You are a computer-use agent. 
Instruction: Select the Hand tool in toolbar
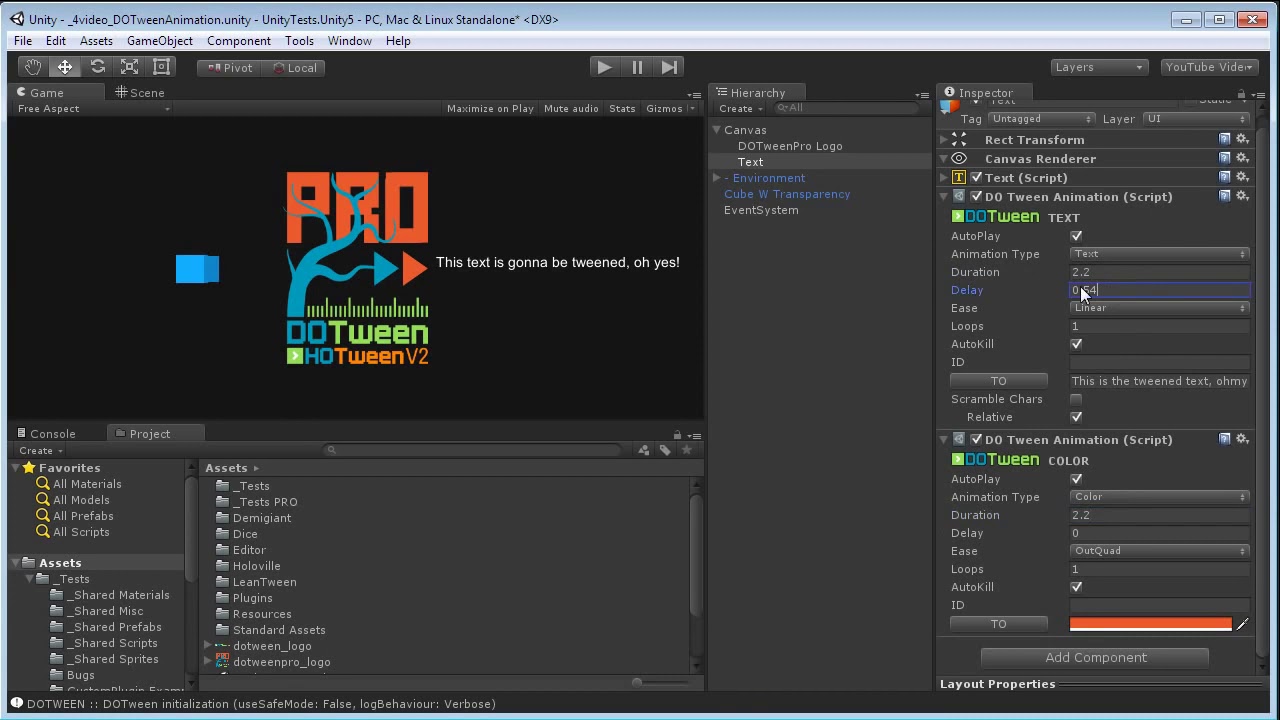[x=33, y=67]
